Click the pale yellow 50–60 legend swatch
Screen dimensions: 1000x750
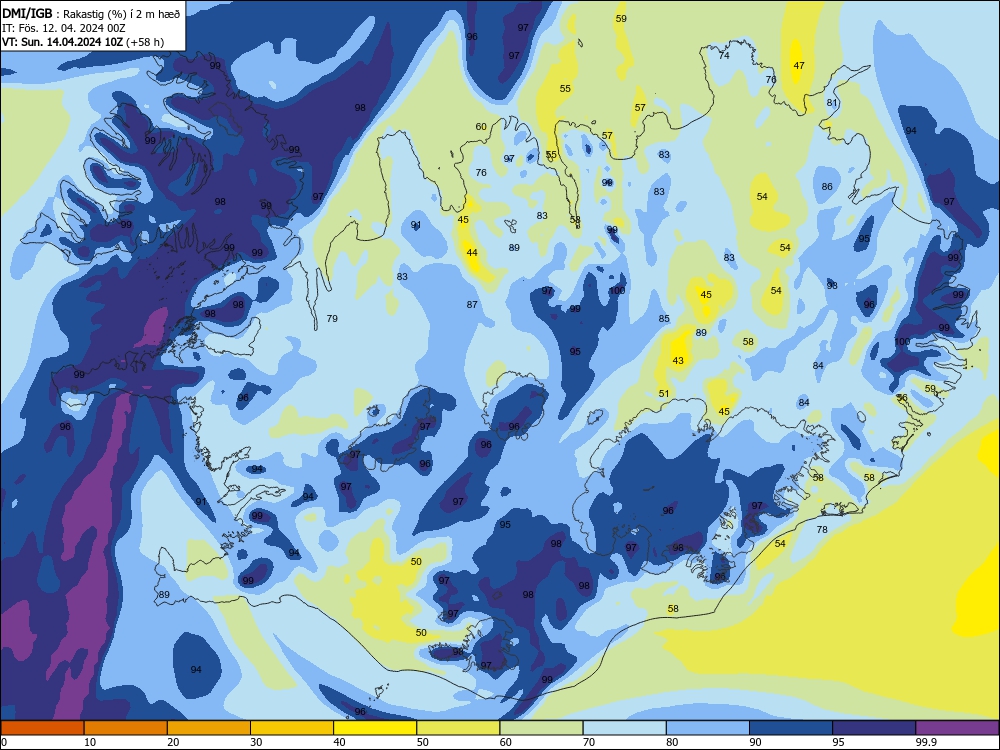pyautogui.click(x=458, y=728)
